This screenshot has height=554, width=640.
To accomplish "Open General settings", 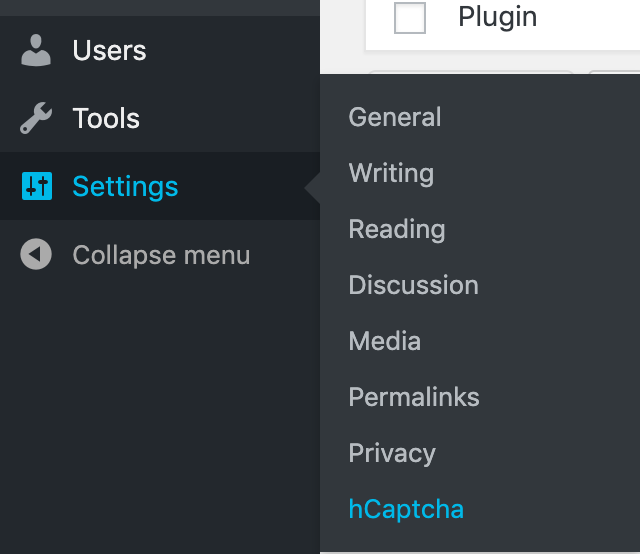I will click(395, 117).
